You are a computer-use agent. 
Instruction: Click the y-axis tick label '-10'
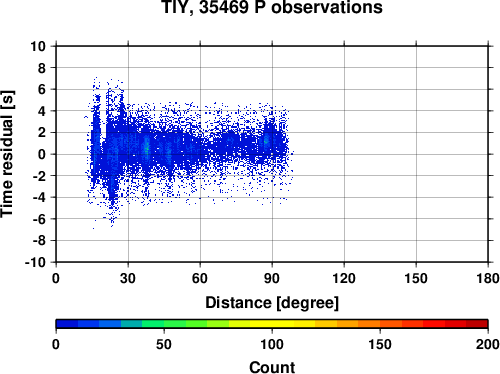[35, 262]
